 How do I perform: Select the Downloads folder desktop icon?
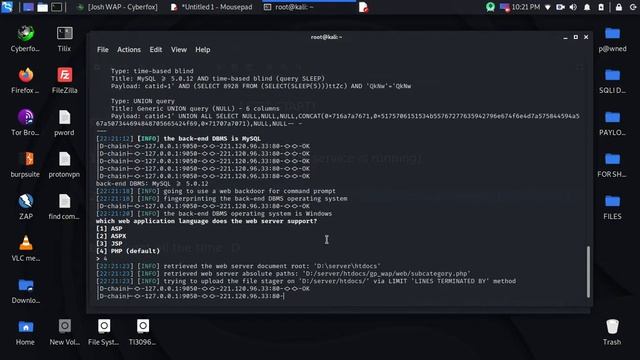25,291
